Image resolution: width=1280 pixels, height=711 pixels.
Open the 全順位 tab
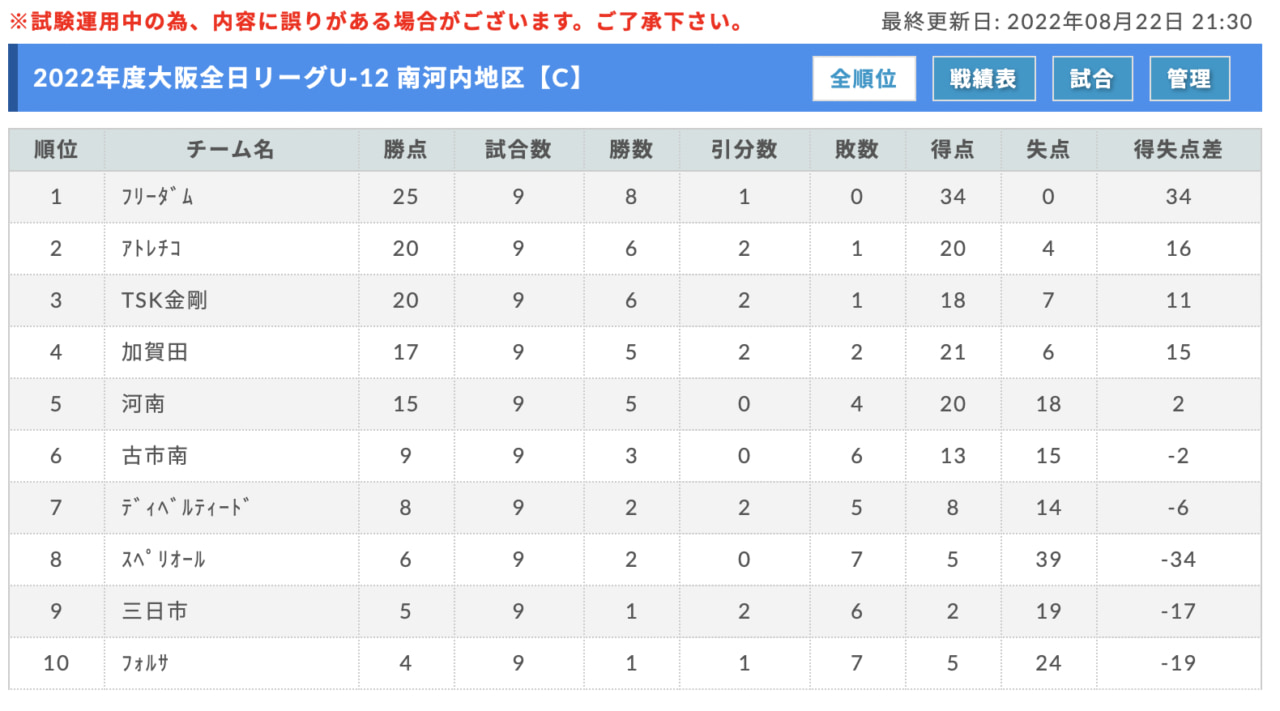click(864, 79)
